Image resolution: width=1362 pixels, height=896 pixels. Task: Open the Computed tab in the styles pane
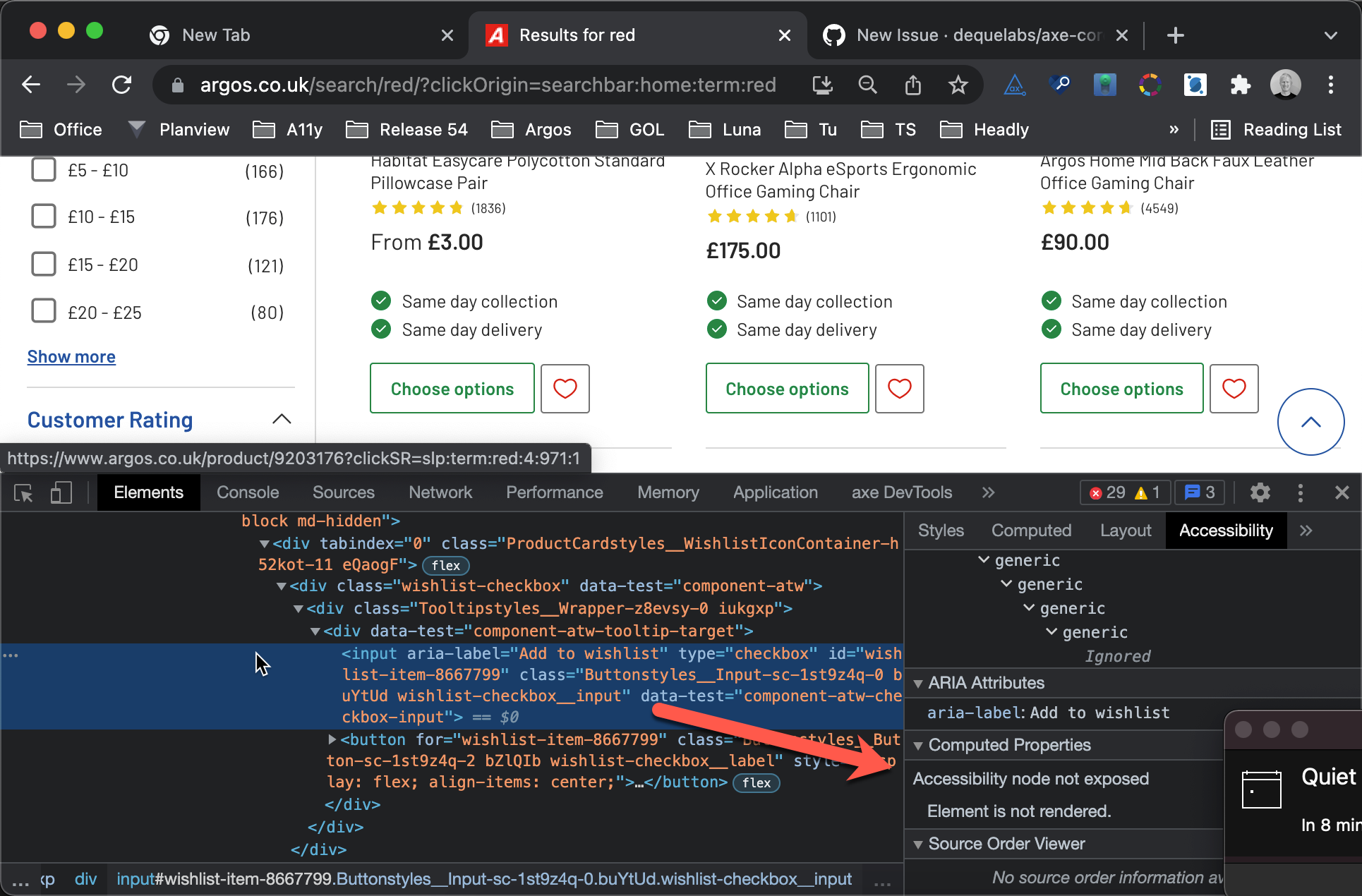[x=1031, y=530]
